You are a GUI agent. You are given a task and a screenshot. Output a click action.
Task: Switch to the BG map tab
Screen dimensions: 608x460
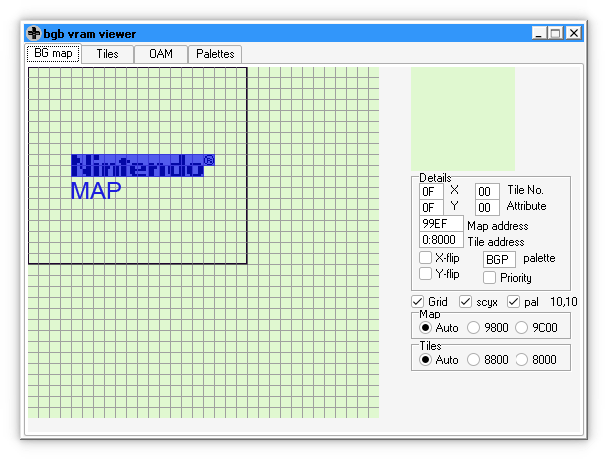[x=54, y=53]
